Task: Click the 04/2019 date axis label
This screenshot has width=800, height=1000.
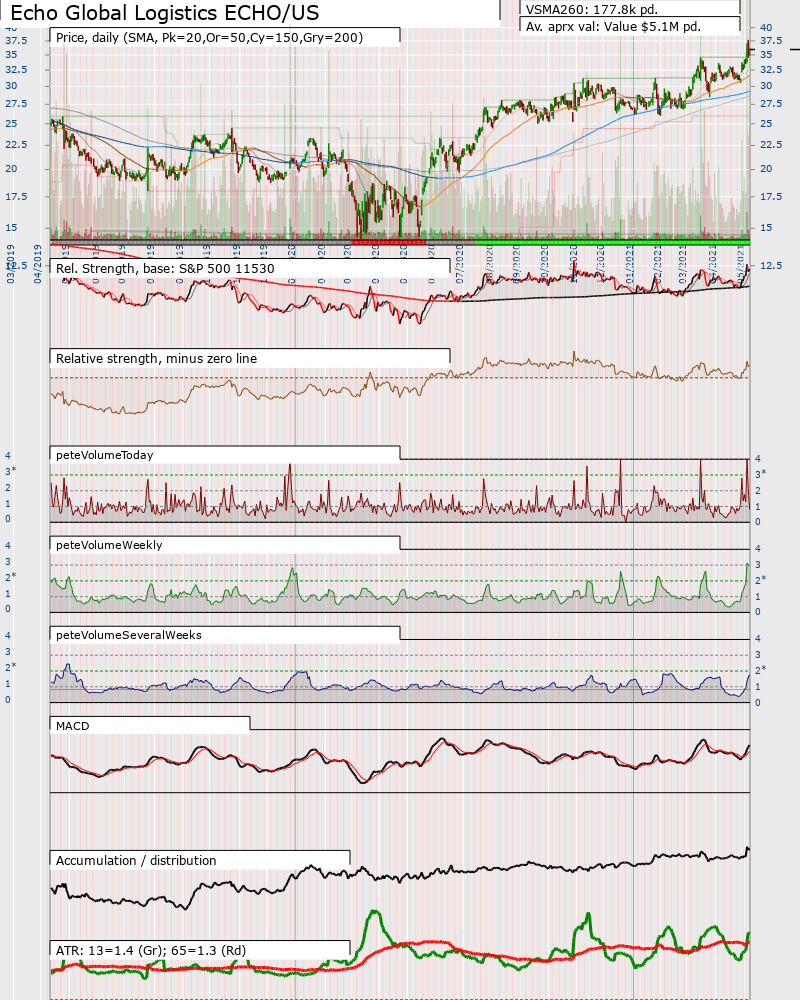Action: (x=38, y=263)
